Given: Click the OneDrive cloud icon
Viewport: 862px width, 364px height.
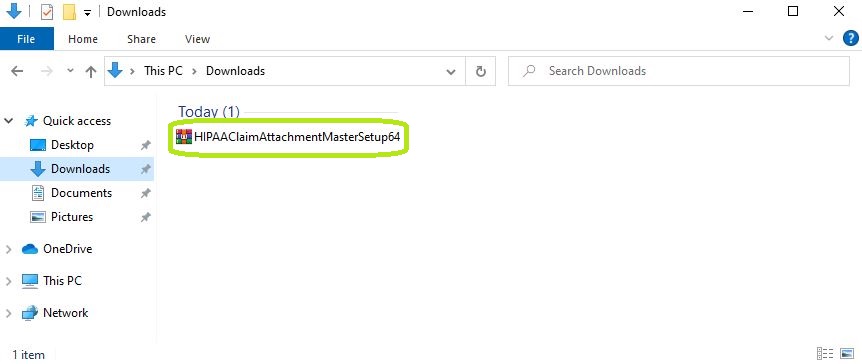Looking at the screenshot, I should [30, 249].
